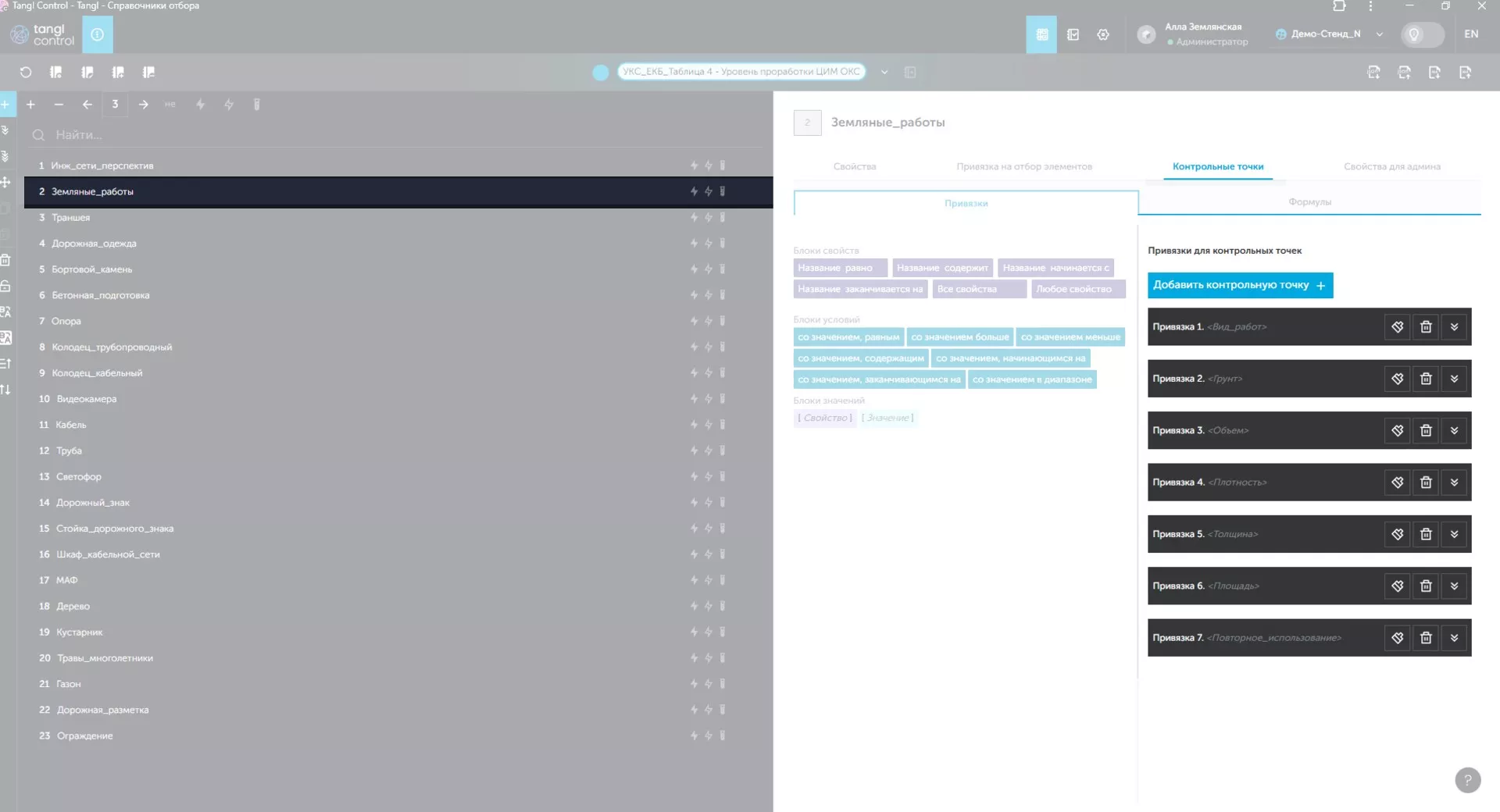The height and width of the screenshot is (812, 1500).
Task: Click the refresh icon in the toolbar
Action: pos(26,73)
